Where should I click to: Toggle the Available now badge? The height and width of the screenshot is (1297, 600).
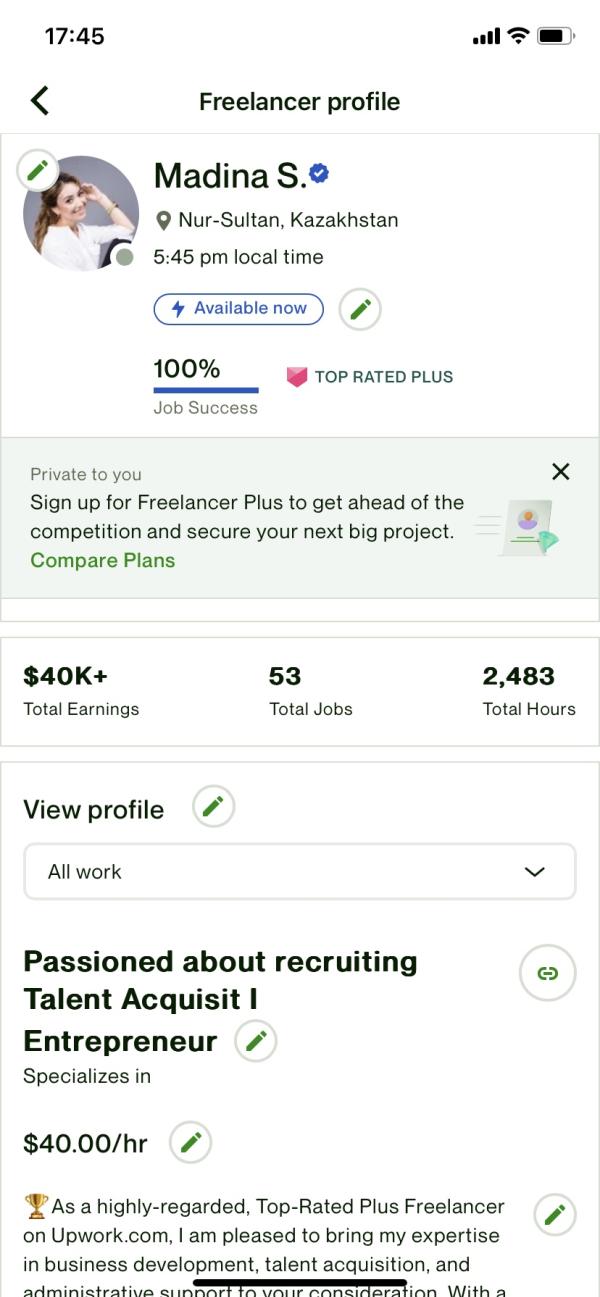point(239,309)
